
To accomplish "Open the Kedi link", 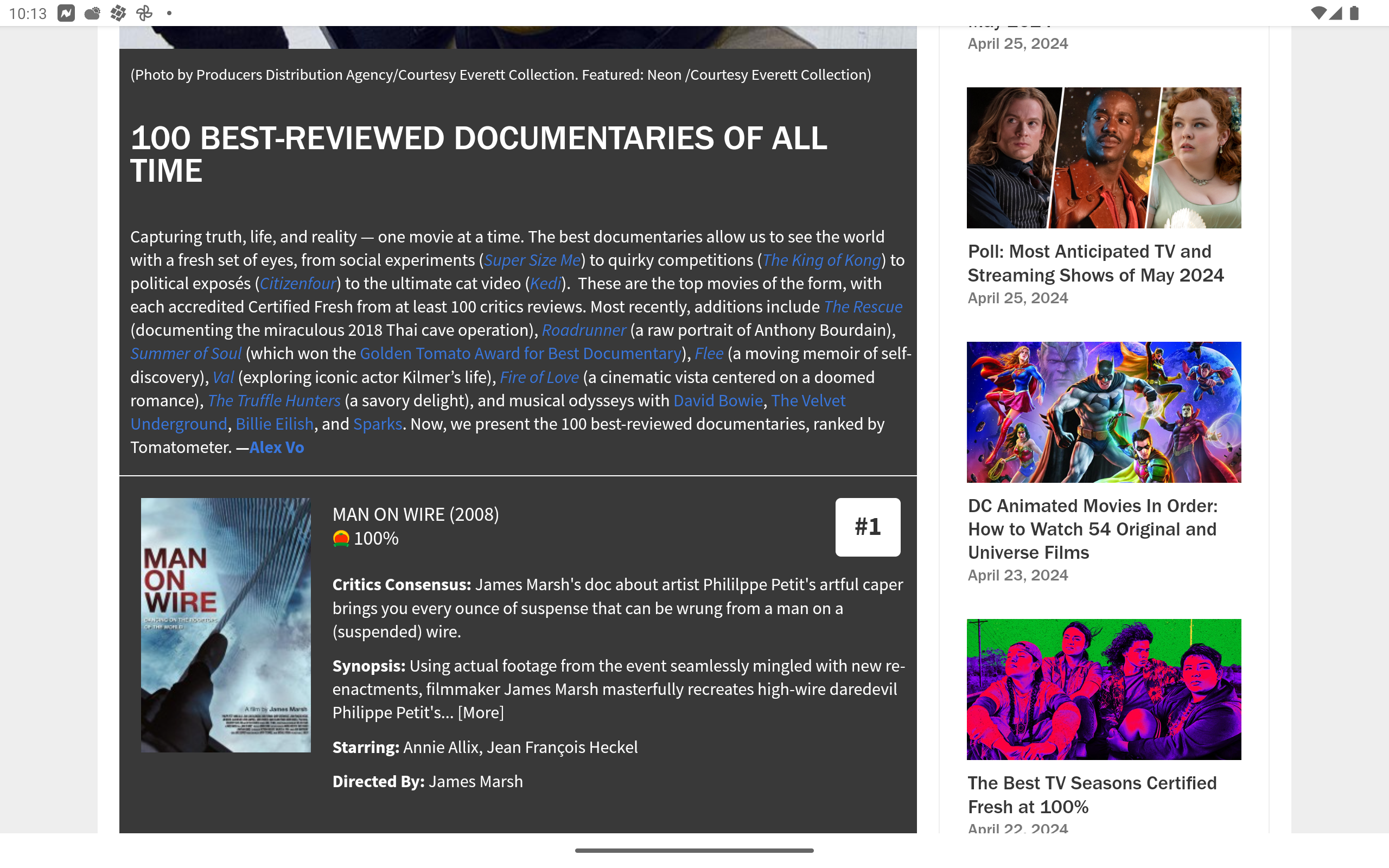I will [x=545, y=284].
